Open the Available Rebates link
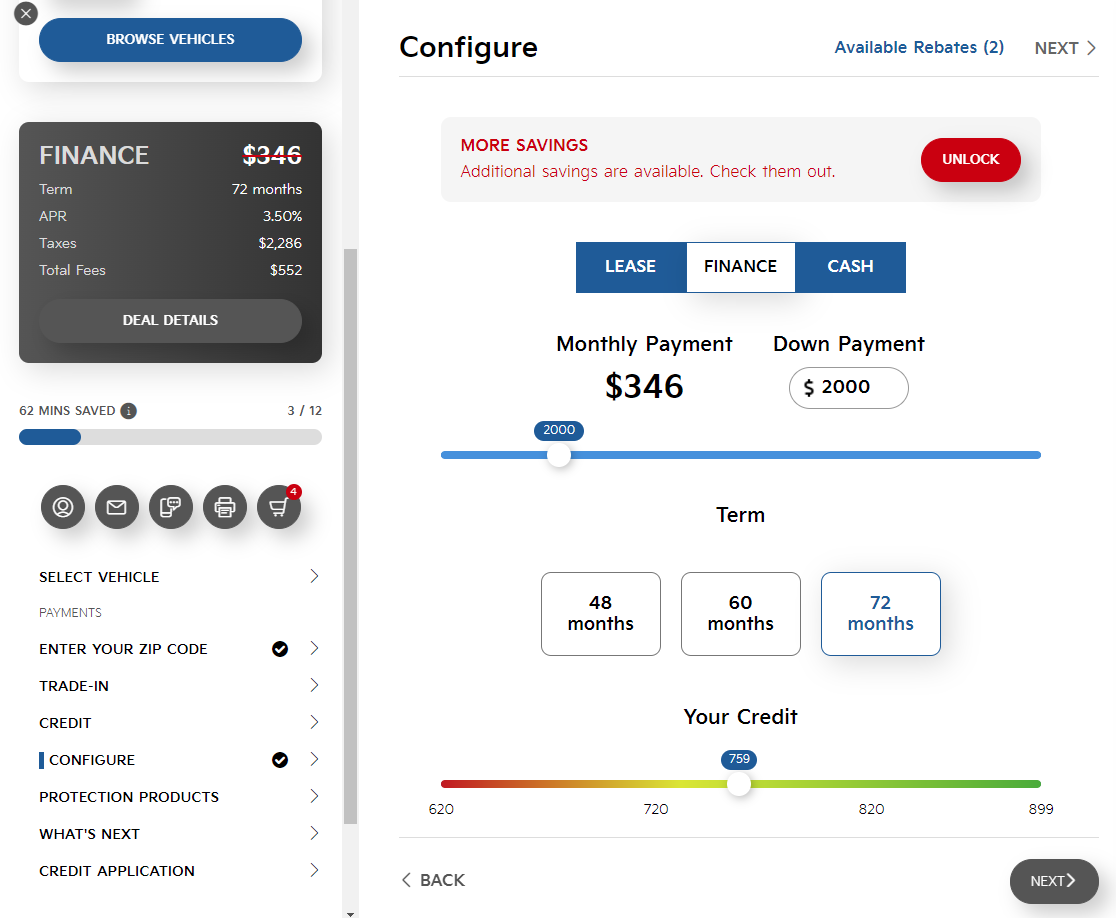This screenshot has width=1116, height=918. pos(919,48)
